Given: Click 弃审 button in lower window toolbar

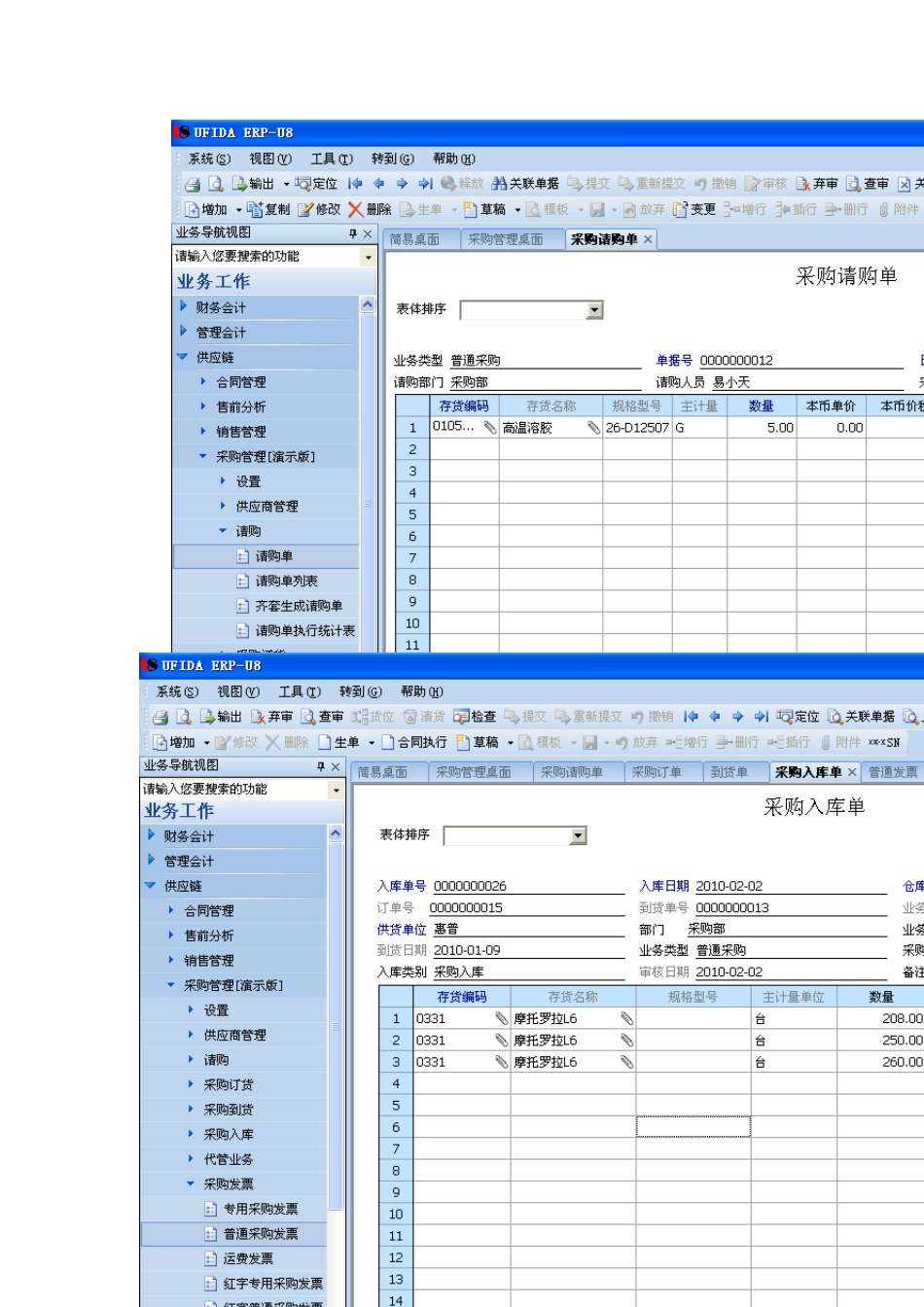Looking at the screenshot, I should pos(271,717).
